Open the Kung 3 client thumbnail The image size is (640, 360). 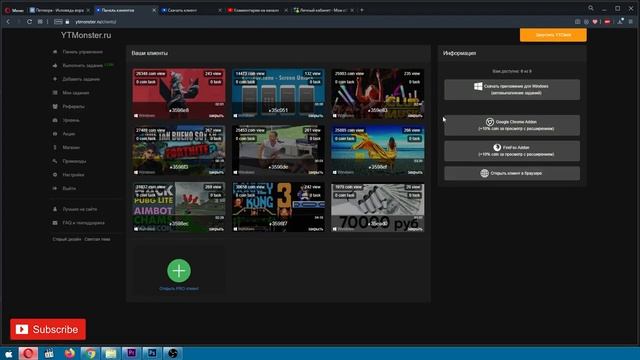278,207
